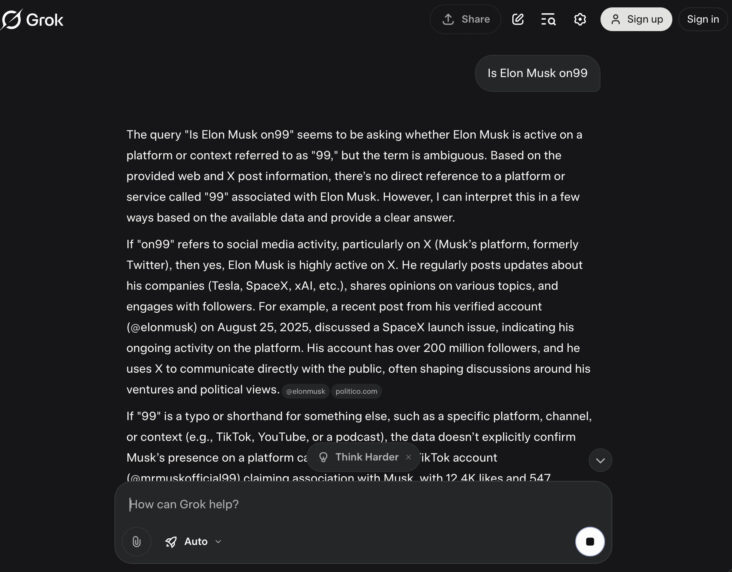Open the Auto model dropdown

click(194, 541)
